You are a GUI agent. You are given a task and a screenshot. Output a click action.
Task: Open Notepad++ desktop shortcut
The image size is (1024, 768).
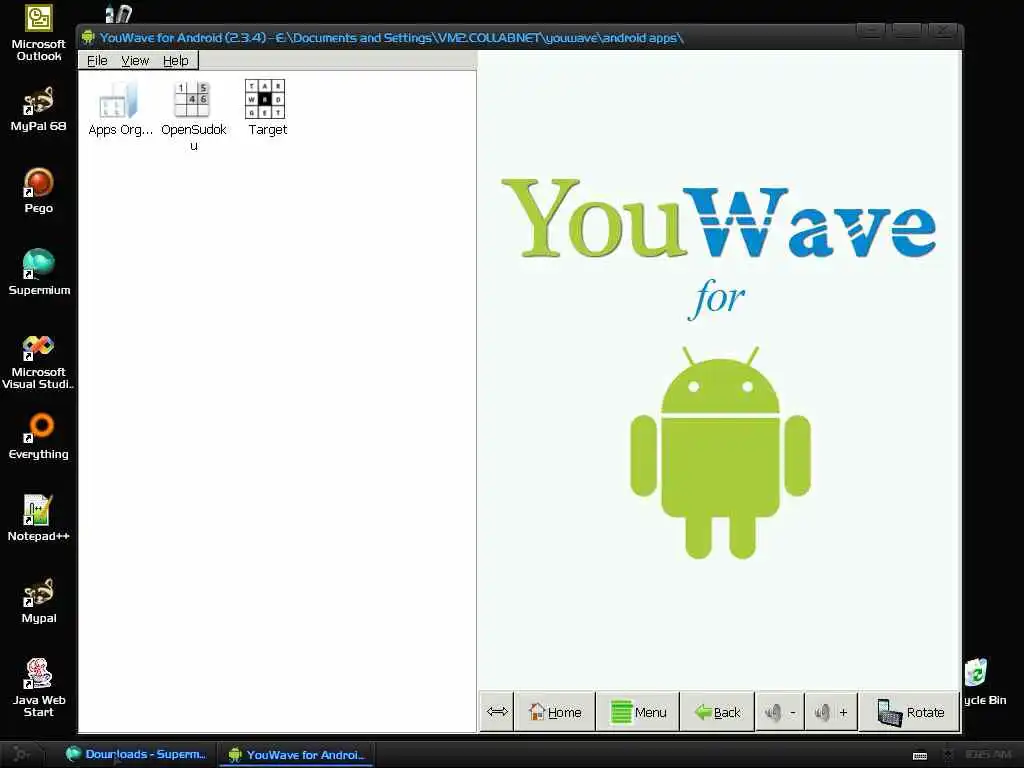click(39, 519)
